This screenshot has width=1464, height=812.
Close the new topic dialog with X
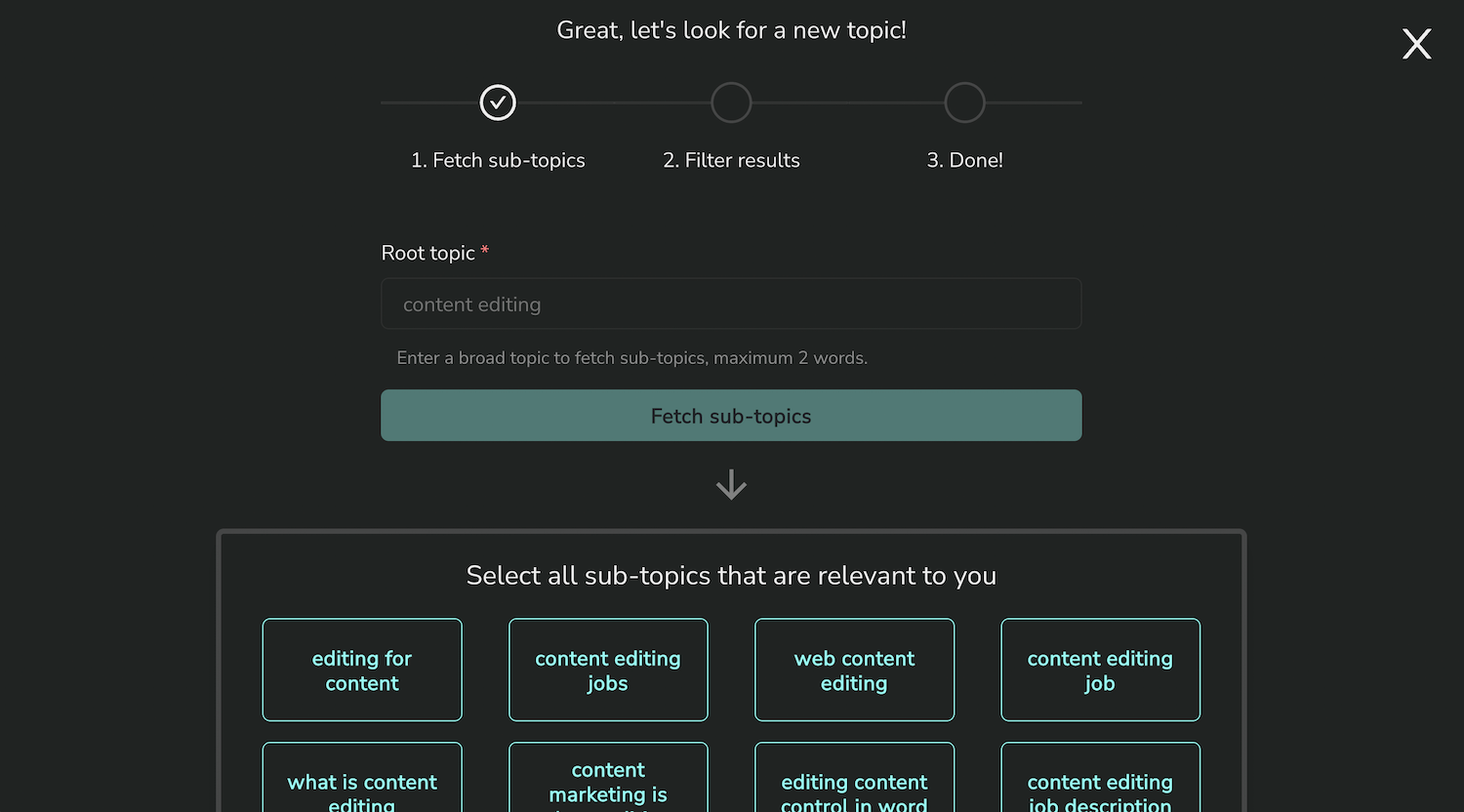(x=1416, y=44)
